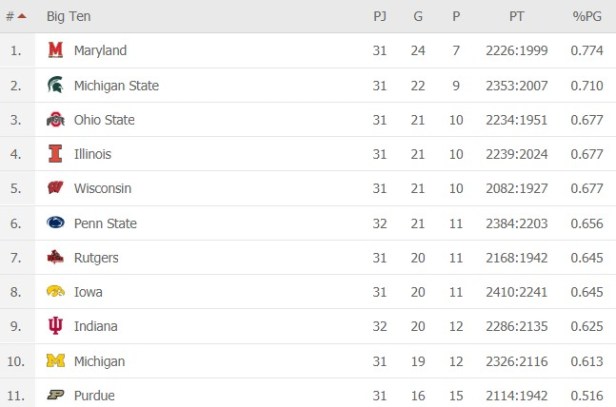
Task: Click the Wisconsin team logo
Action: 55,189
